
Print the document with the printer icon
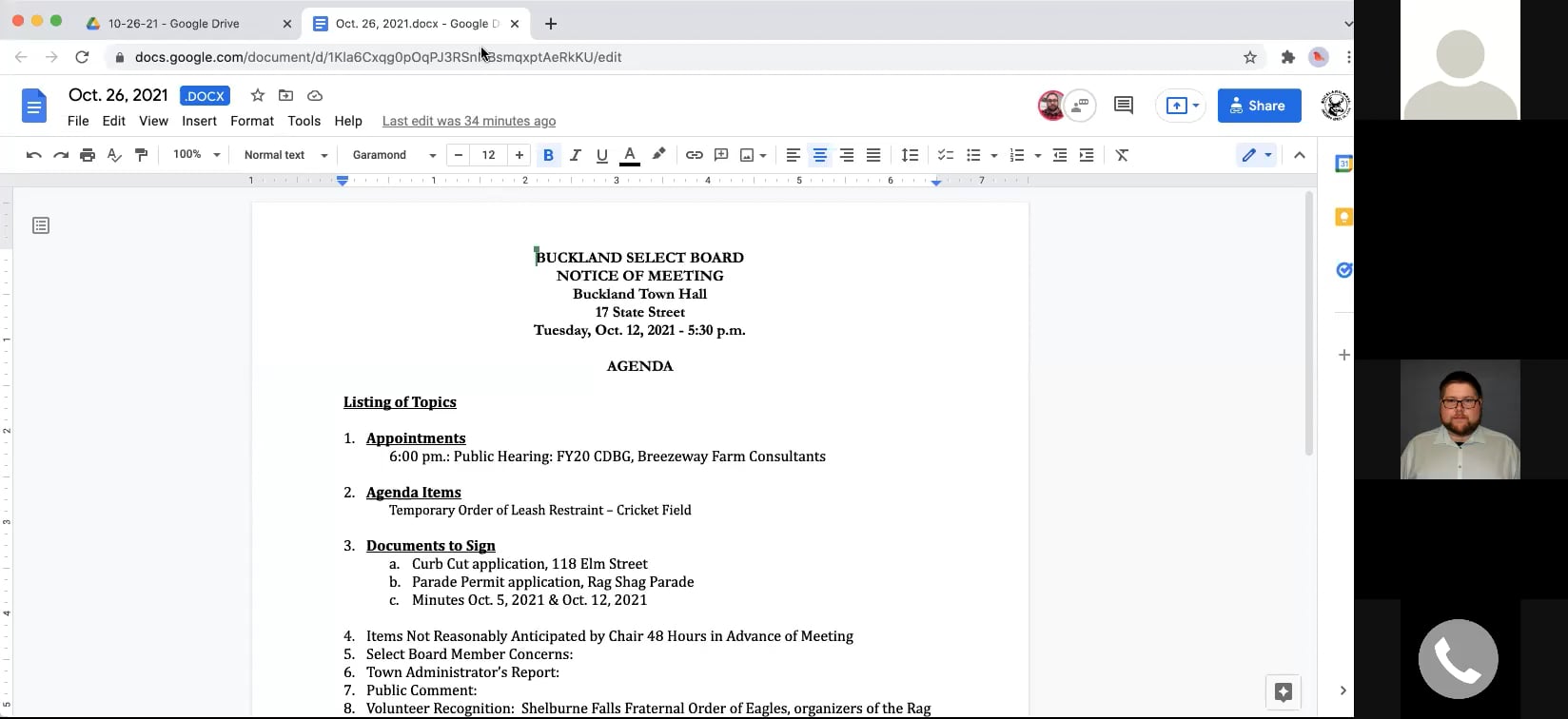(88, 155)
